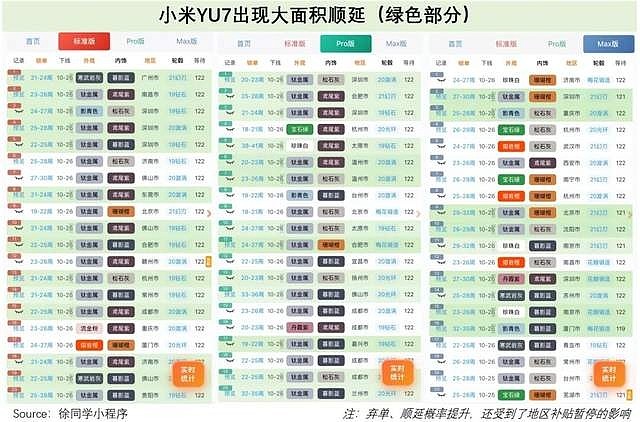Click eye icon on Max panel 23-26周 西安市 row

pos(440,163)
